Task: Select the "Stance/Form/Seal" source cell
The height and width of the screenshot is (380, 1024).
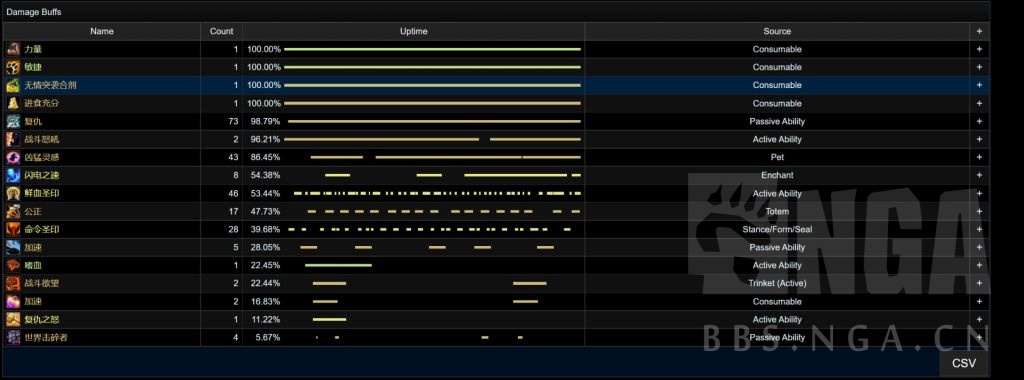Action: [x=777, y=229]
